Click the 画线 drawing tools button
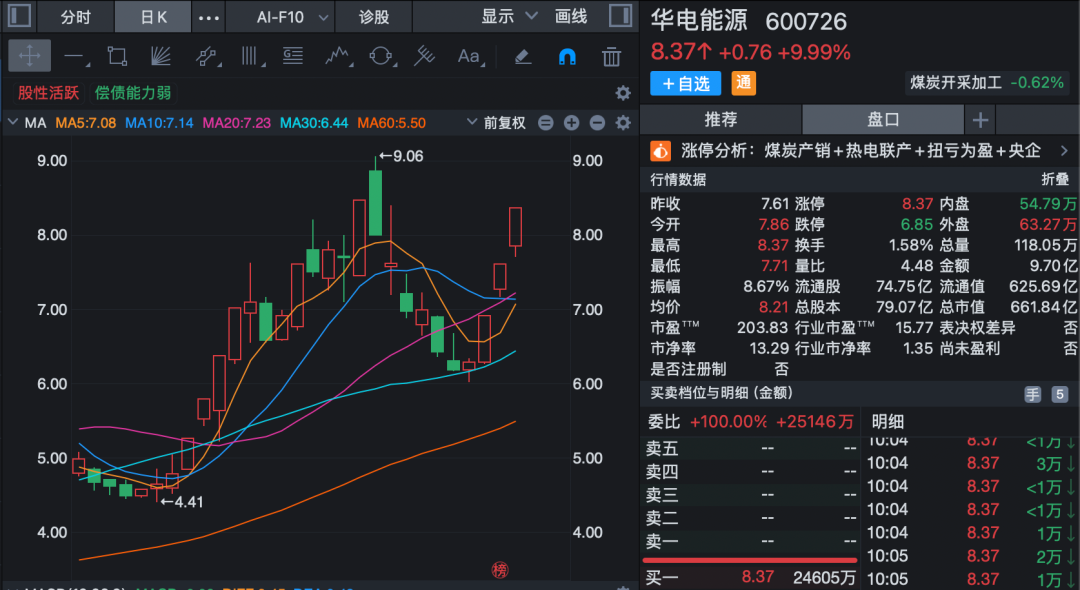The height and width of the screenshot is (590, 1080). [571, 16]
